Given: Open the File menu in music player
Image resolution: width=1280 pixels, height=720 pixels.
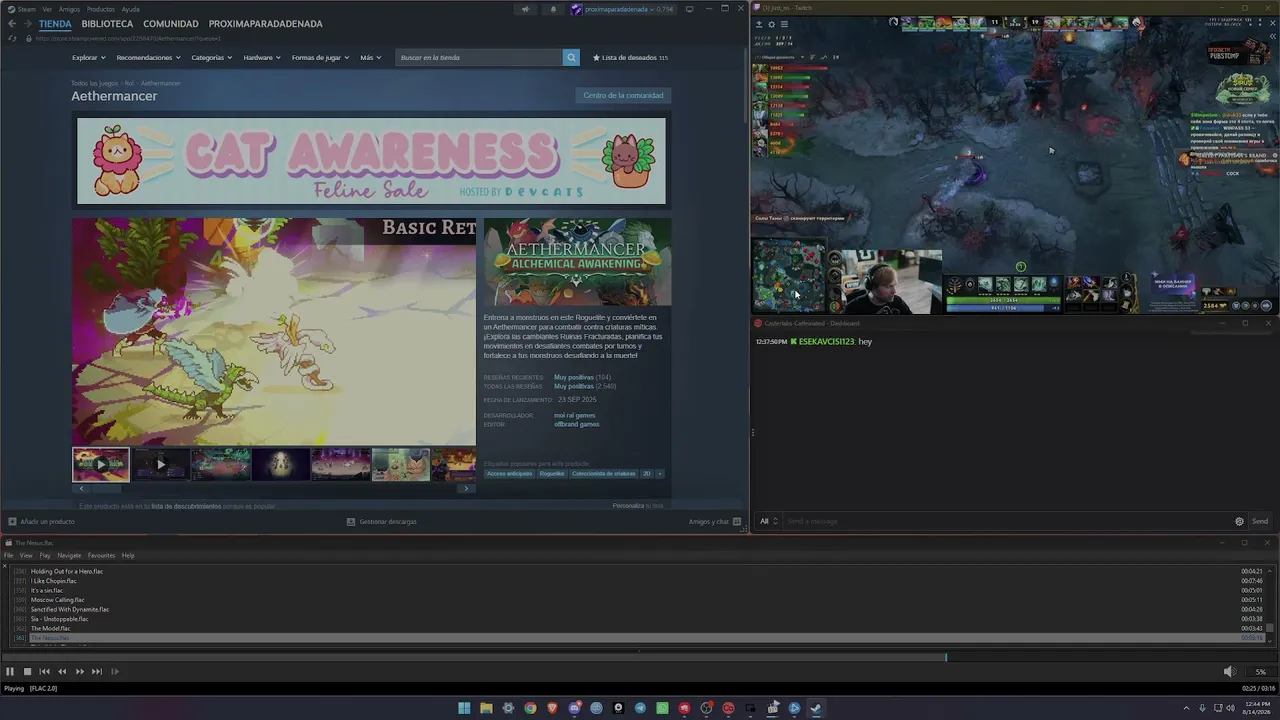Looking at the screenshot, I should [8, 555].
